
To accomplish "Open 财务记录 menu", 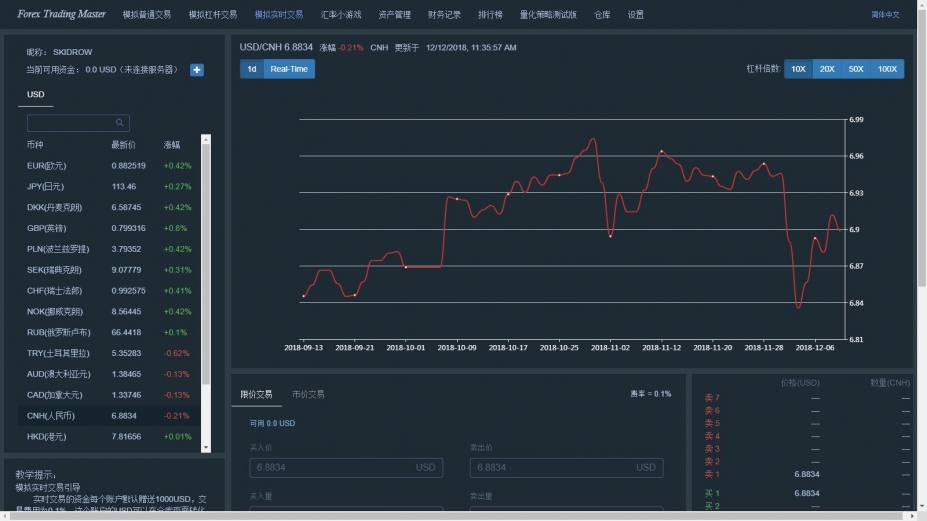I will pos(444,15).
